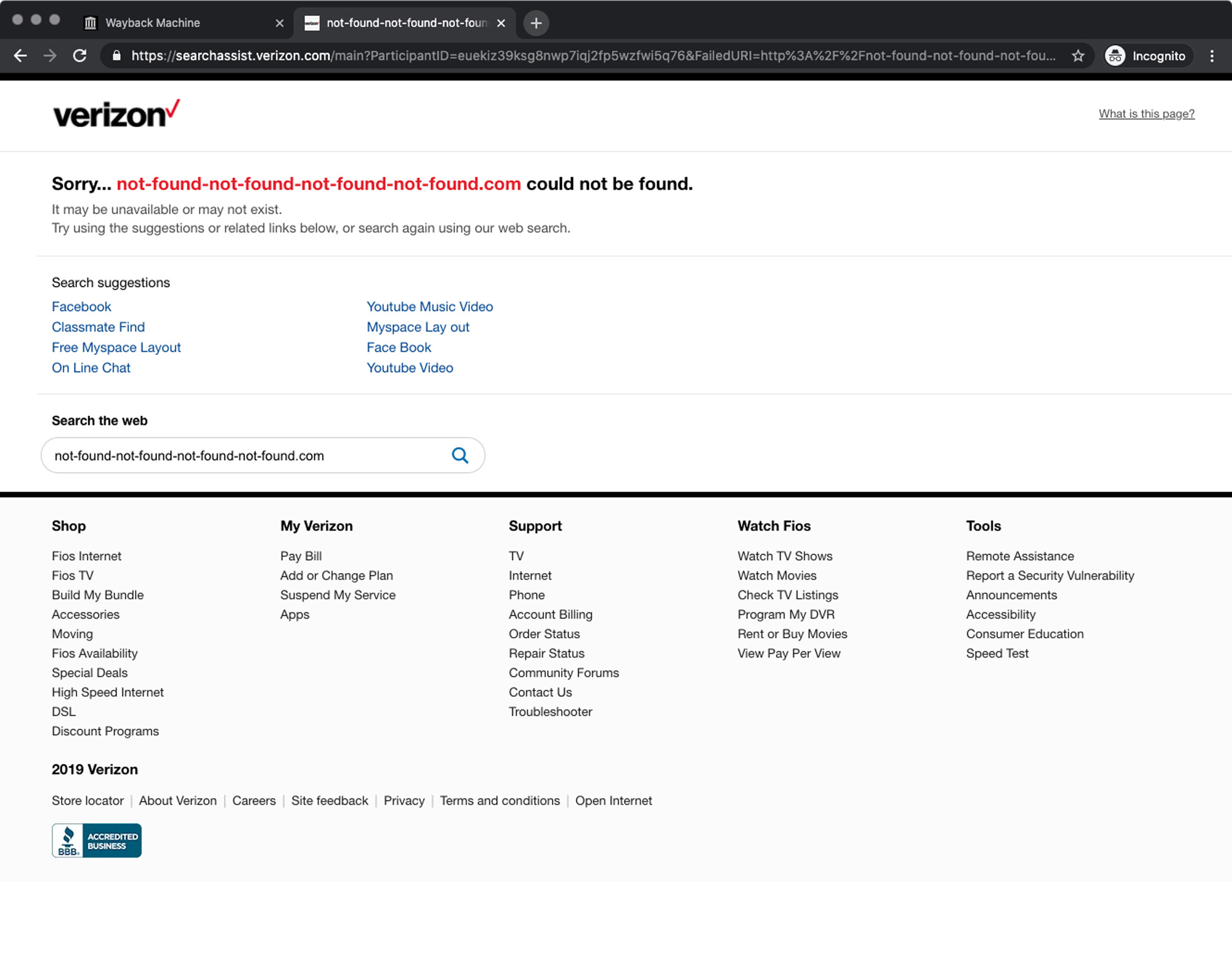Open Youtube Music Video suggestion
The height and width of the screenshot is (979, 1232).
pos(429,307)
